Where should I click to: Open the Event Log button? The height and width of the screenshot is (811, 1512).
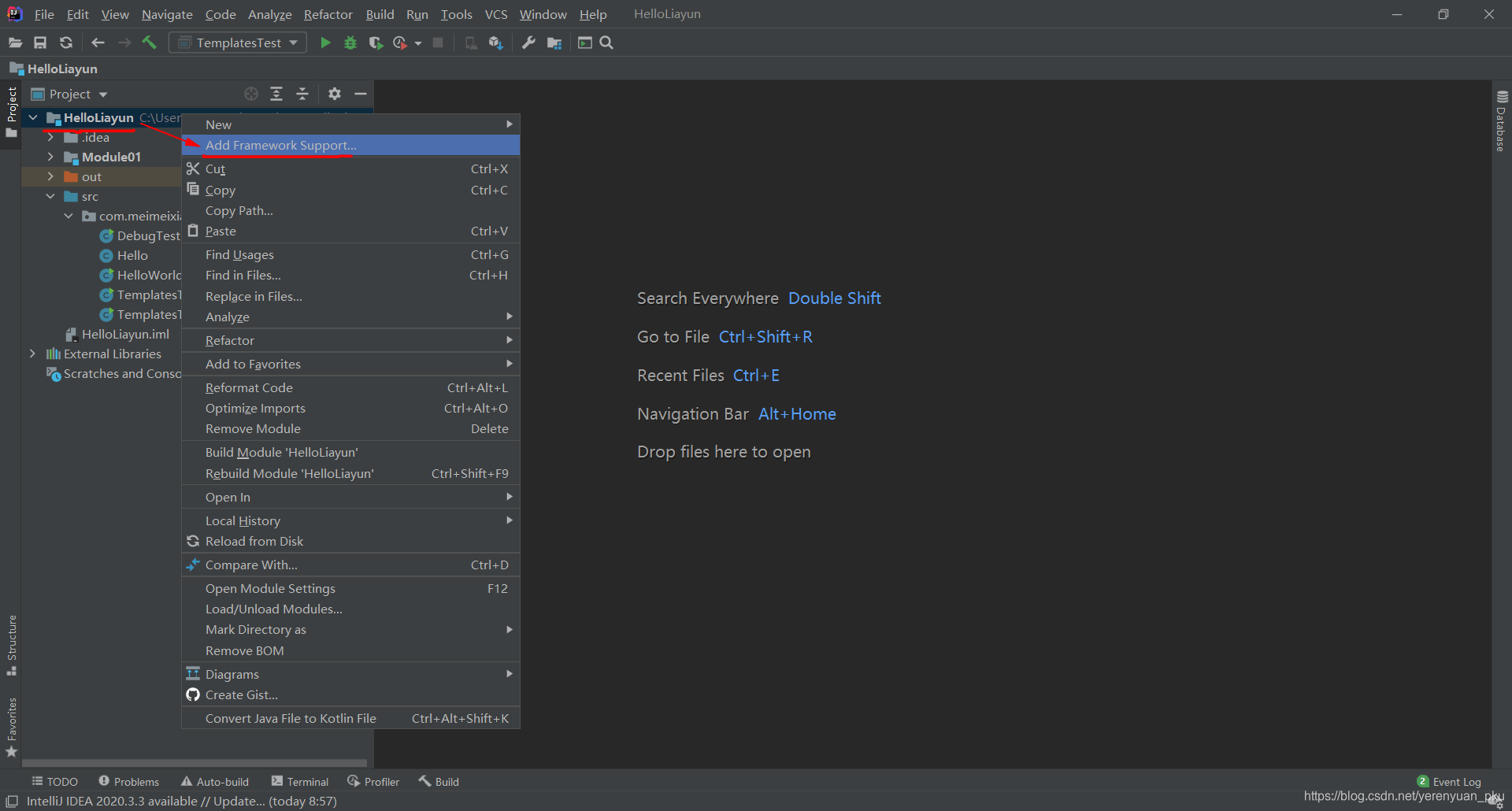(1449, 781)
